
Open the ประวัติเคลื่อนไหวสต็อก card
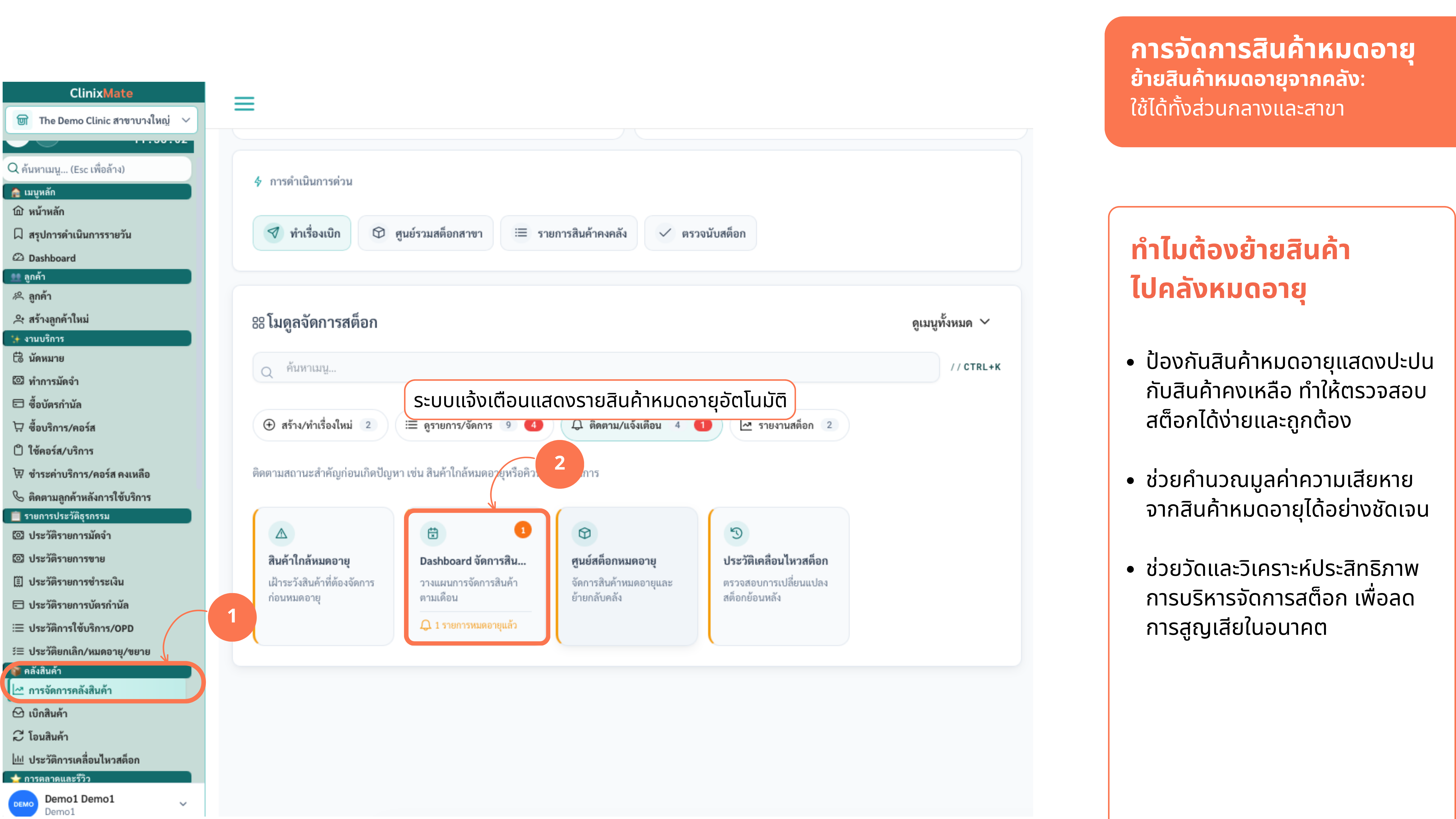coord(779,576)
